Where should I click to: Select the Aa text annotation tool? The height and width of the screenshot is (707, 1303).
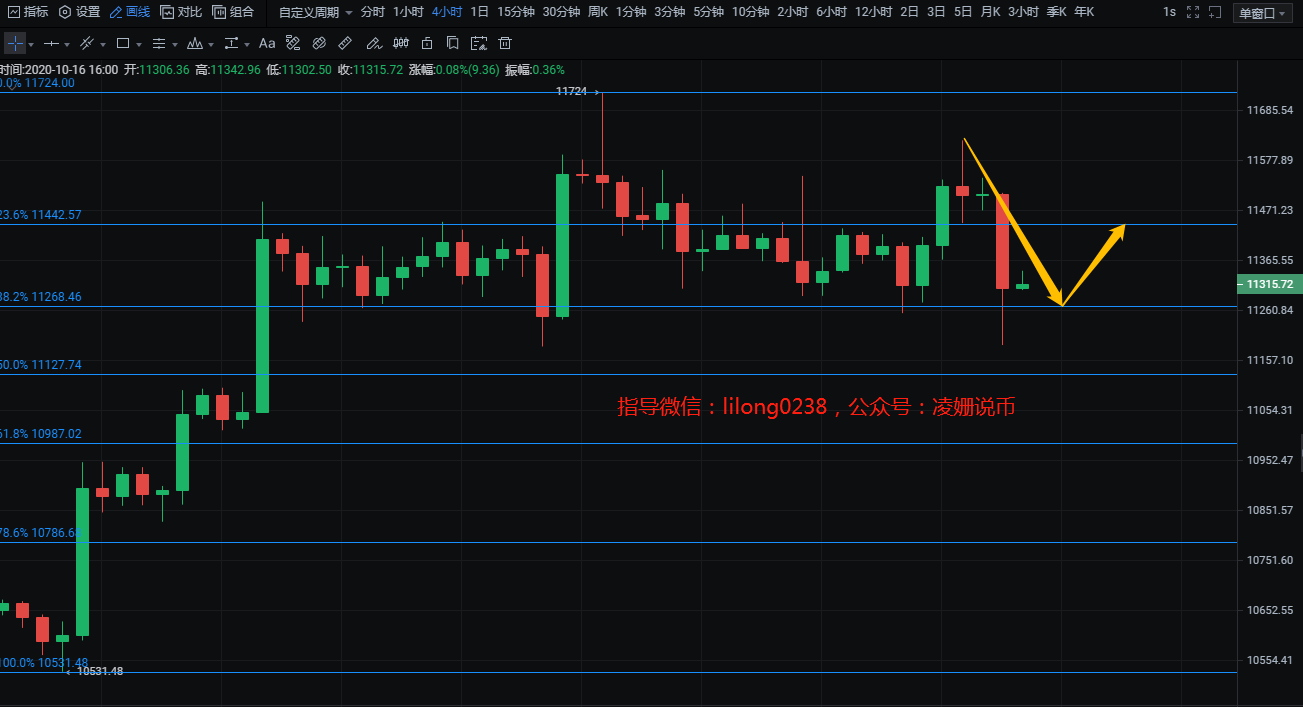pyautogui.click(x=267, y=44)
